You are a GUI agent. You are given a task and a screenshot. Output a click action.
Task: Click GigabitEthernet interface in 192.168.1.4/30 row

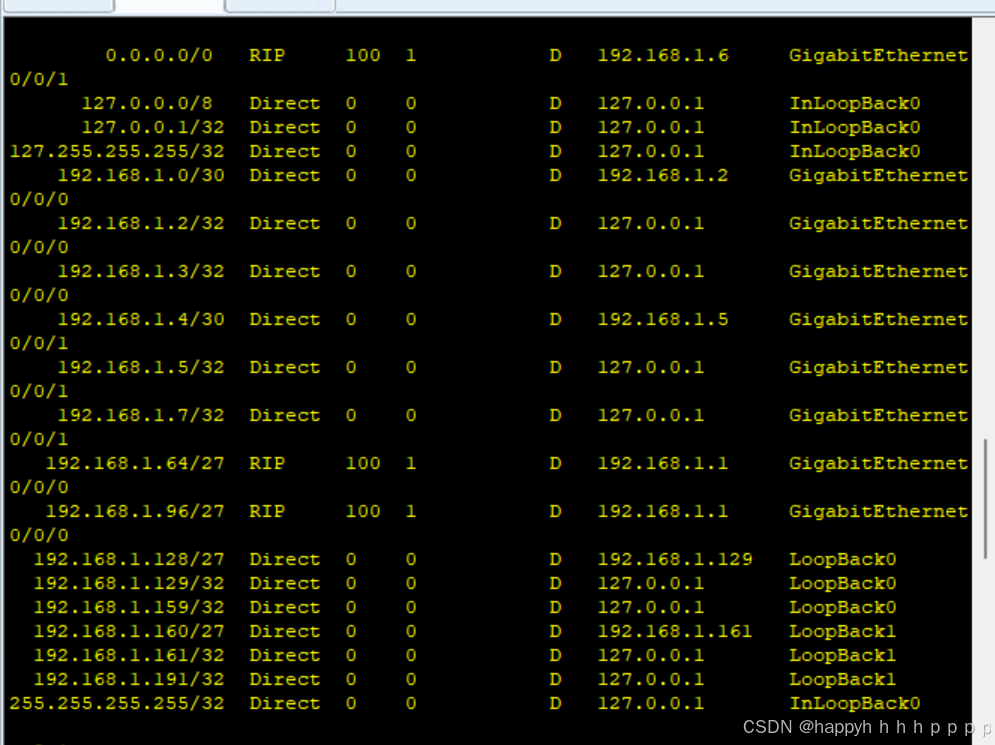[x=878, y=319]
